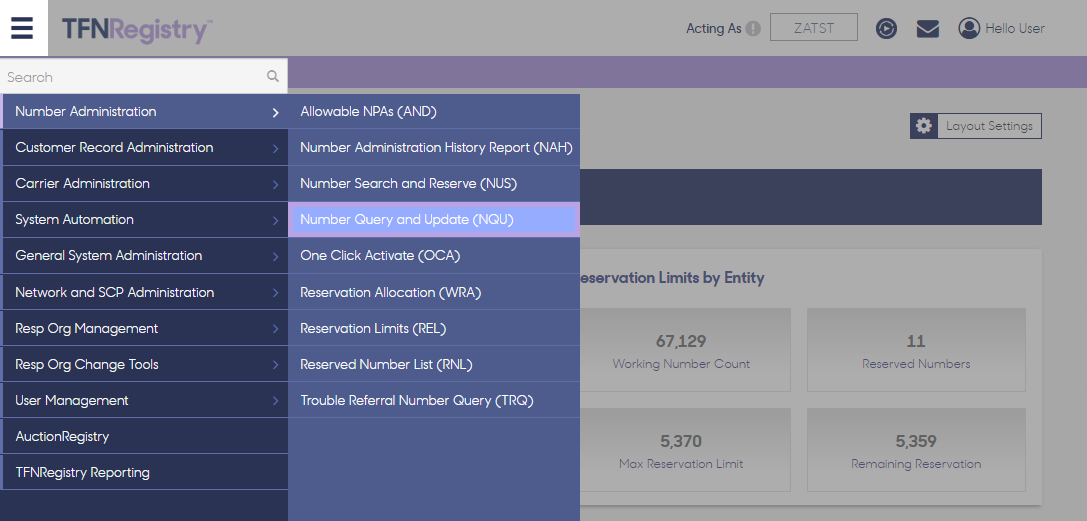
Task: Select General System Administration menu item
Action: 145,256
